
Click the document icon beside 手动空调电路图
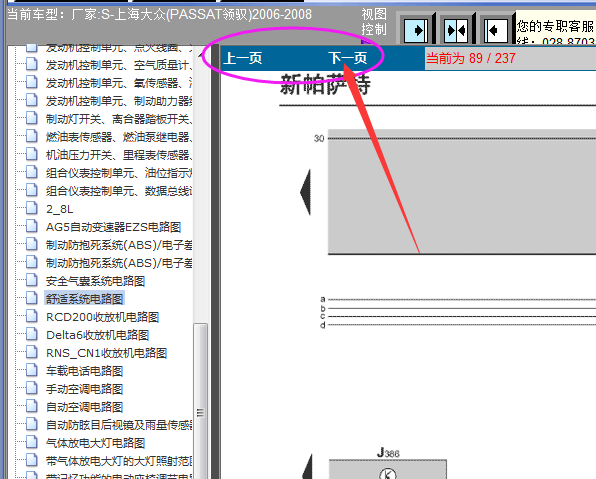32,389
